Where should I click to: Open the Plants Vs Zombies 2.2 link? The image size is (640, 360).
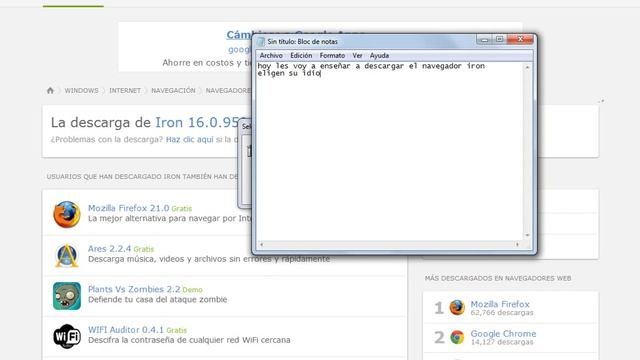(134, 289)
